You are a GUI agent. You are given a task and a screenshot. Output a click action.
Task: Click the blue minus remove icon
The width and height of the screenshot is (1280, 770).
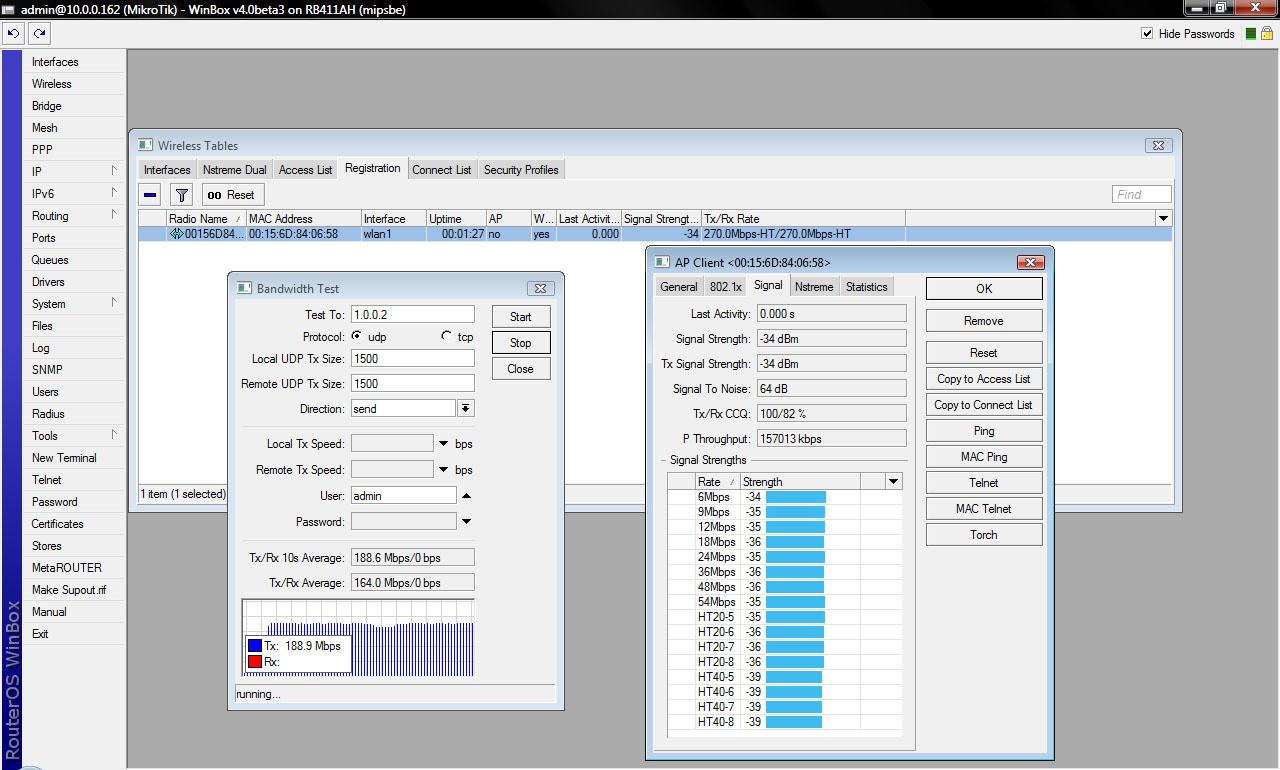(x=150, y=195)
